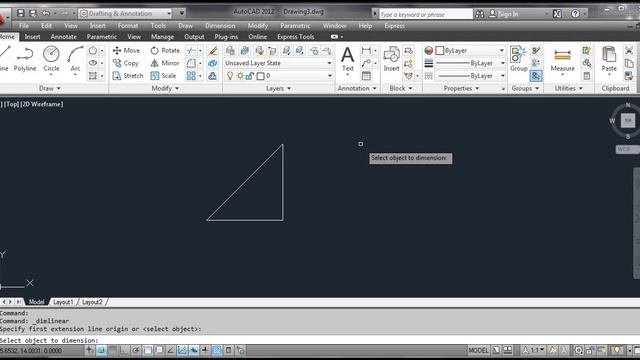
Task: Toggle Object Snap in status bar
Action: [147, 350]
